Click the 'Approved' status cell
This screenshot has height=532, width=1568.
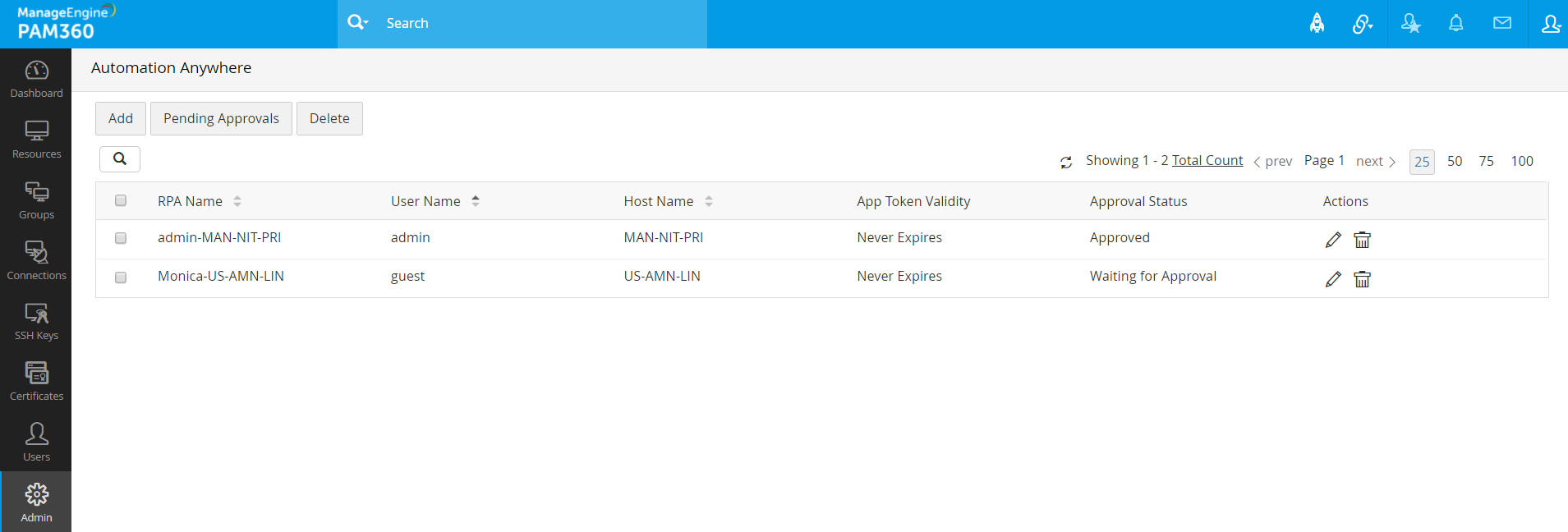pos(1120,237)
